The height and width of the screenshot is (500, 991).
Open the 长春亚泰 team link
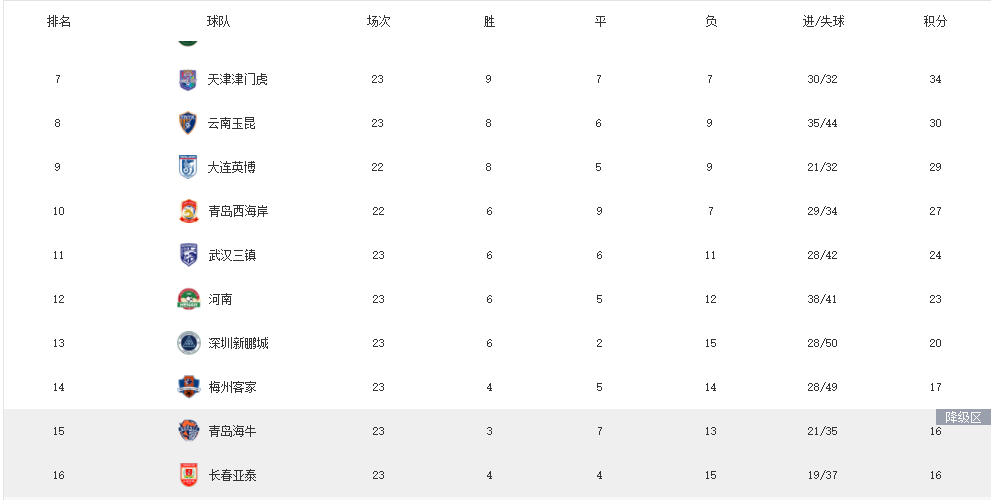tap(231, 475)
